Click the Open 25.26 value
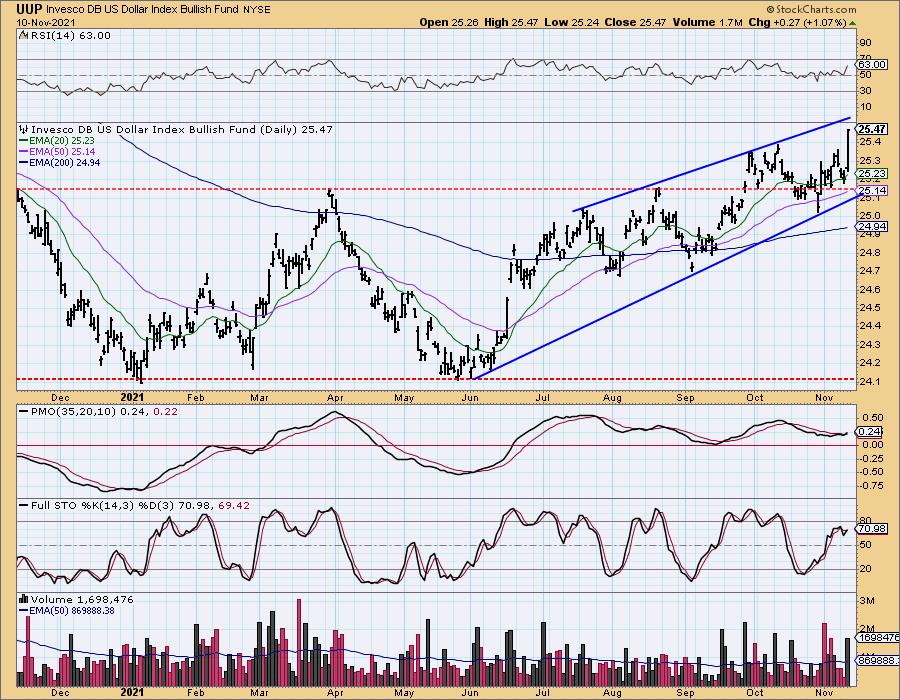The width and height of the screenshot is (900, 700). [x=451, y=22]
